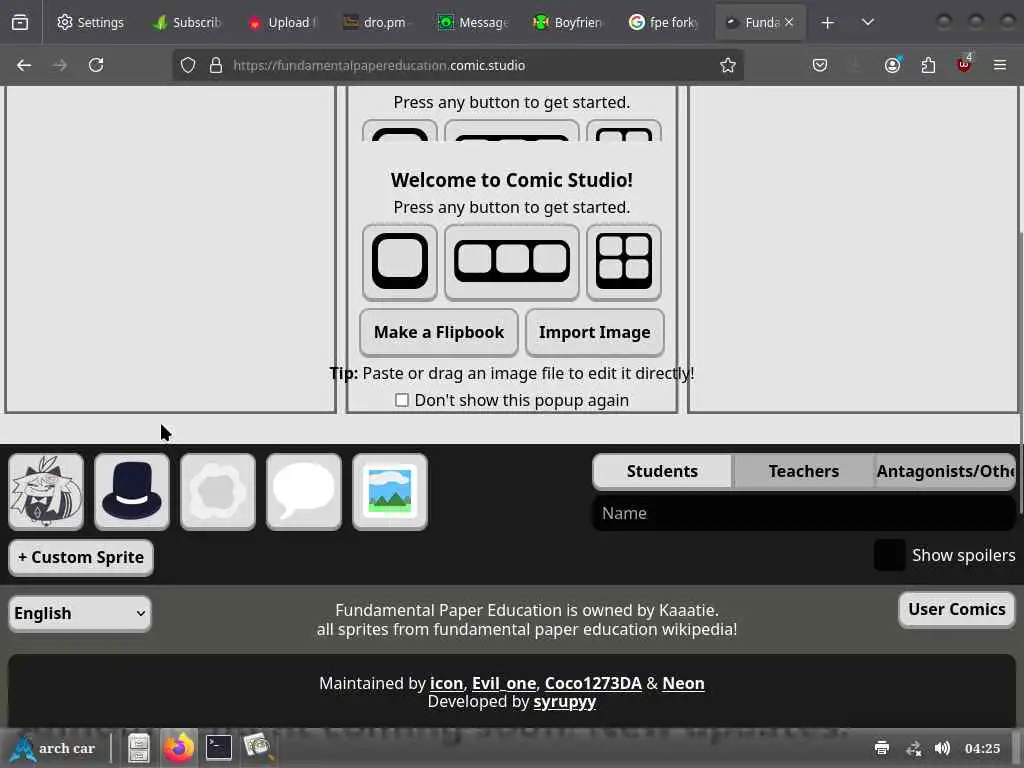
Task: Switch to fpe forky Google tab
Action: (x=664, y=23)
